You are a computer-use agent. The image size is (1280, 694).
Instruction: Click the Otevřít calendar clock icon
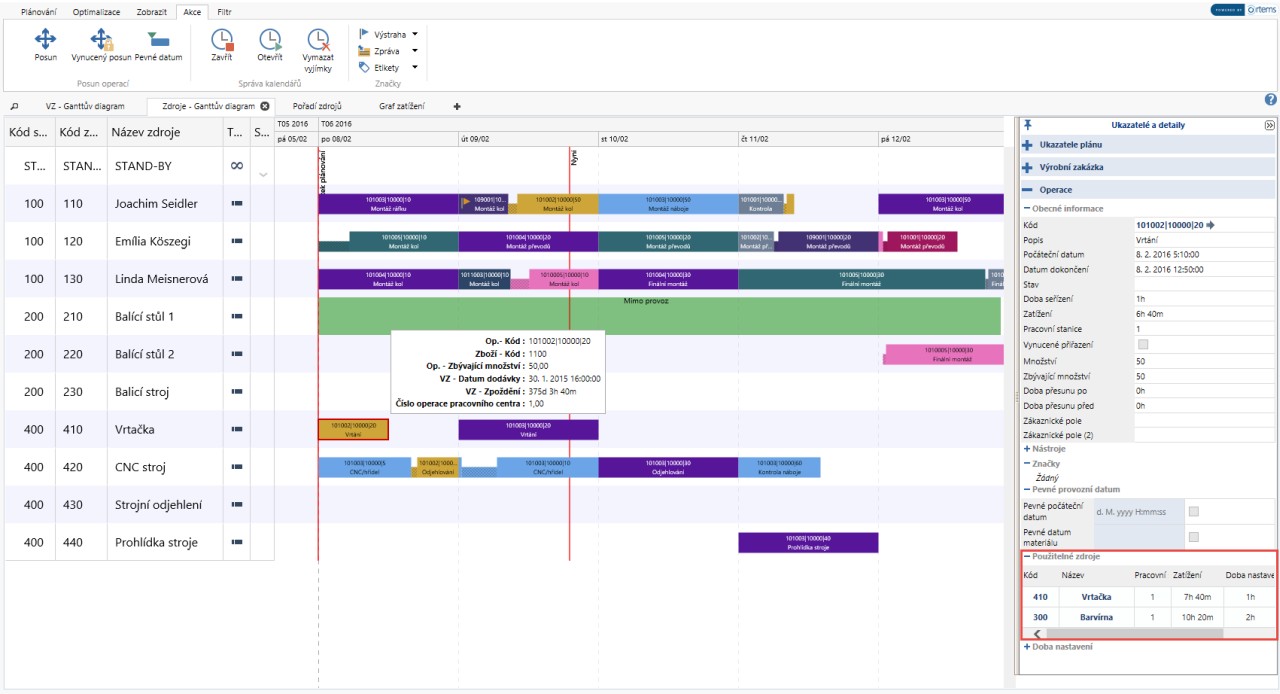[x=270, y=39]
